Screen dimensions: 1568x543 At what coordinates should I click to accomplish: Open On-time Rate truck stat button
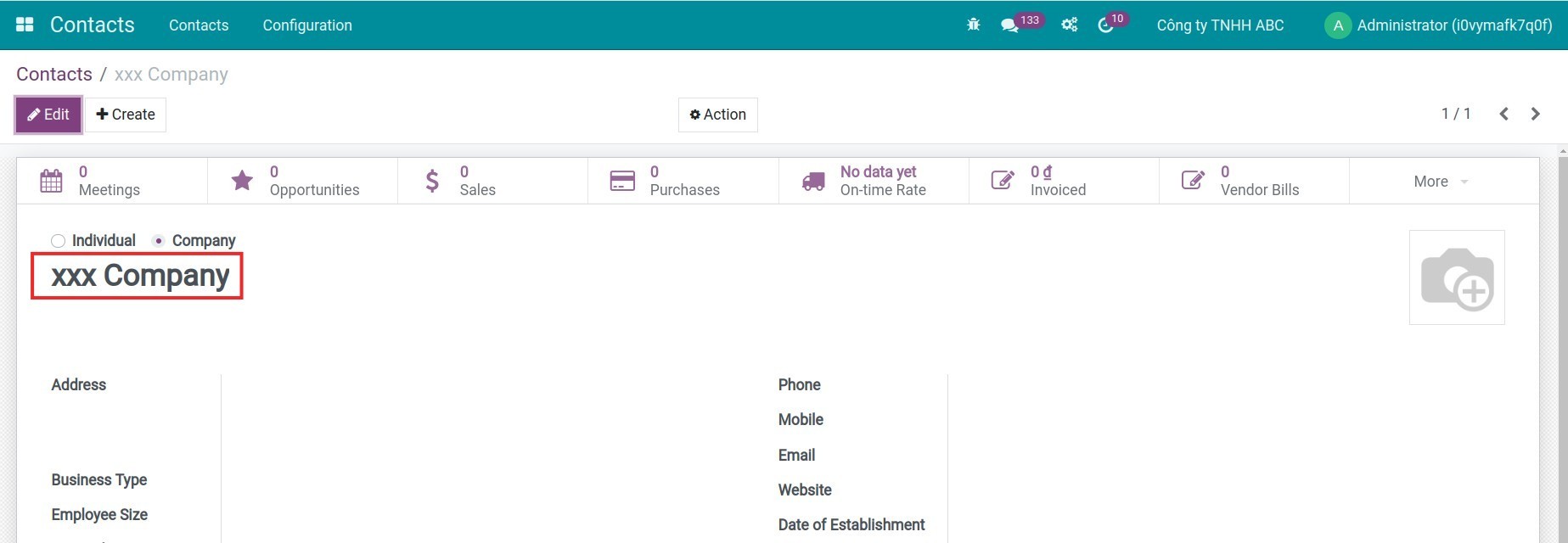(x=873, y=181)
